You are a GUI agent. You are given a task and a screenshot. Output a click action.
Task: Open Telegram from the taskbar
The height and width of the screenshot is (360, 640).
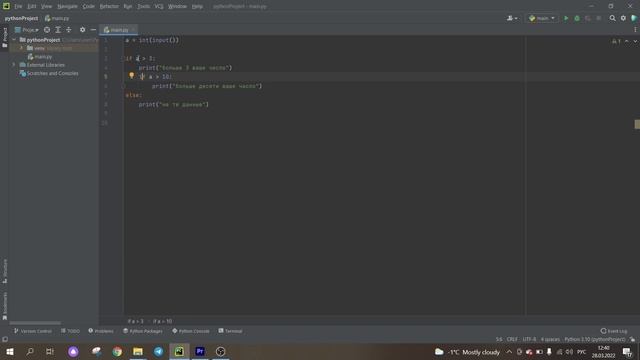pos(158,351)
